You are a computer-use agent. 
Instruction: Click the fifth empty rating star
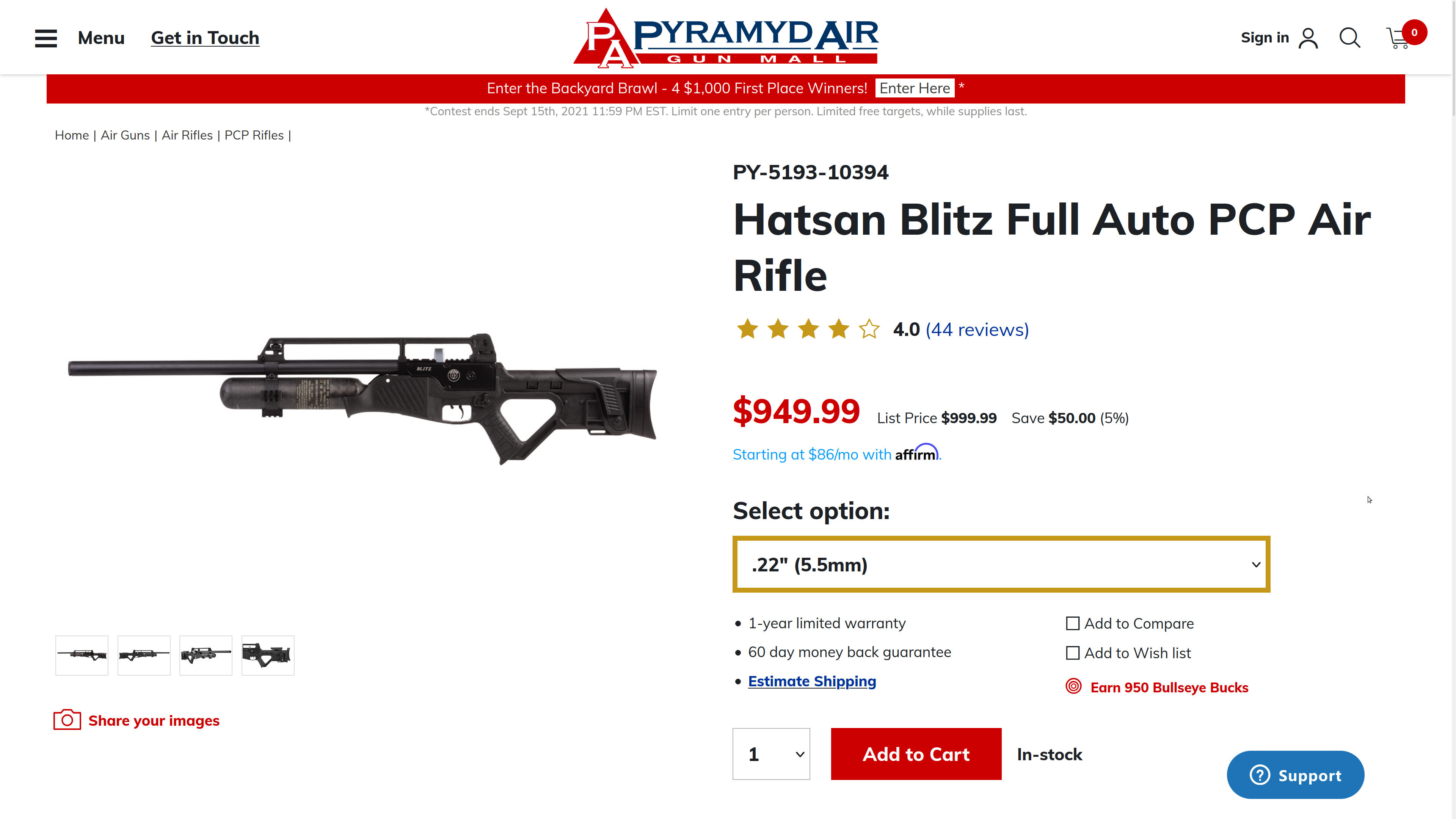[869, 329]
